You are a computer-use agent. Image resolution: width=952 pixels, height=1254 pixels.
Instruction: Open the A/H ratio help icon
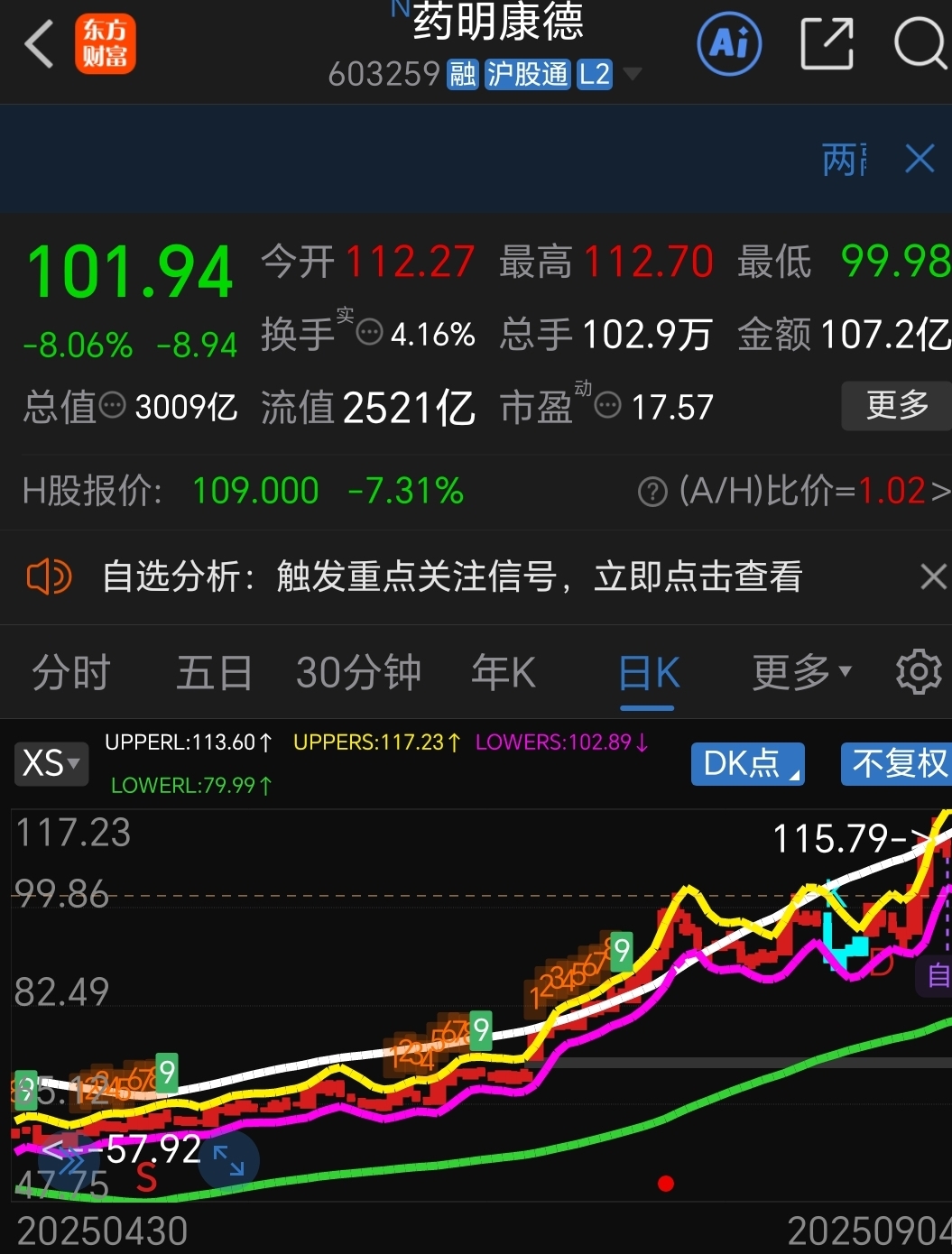(652, 492)
